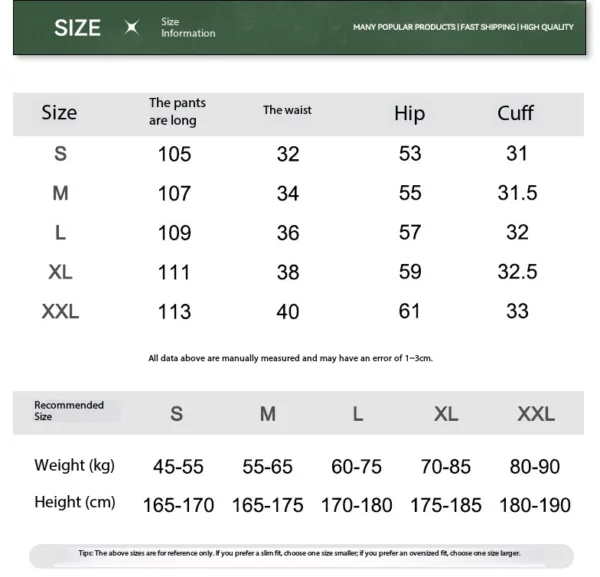Select the "Size Information" banner text
600x577 pixels.
pos(188,28)
